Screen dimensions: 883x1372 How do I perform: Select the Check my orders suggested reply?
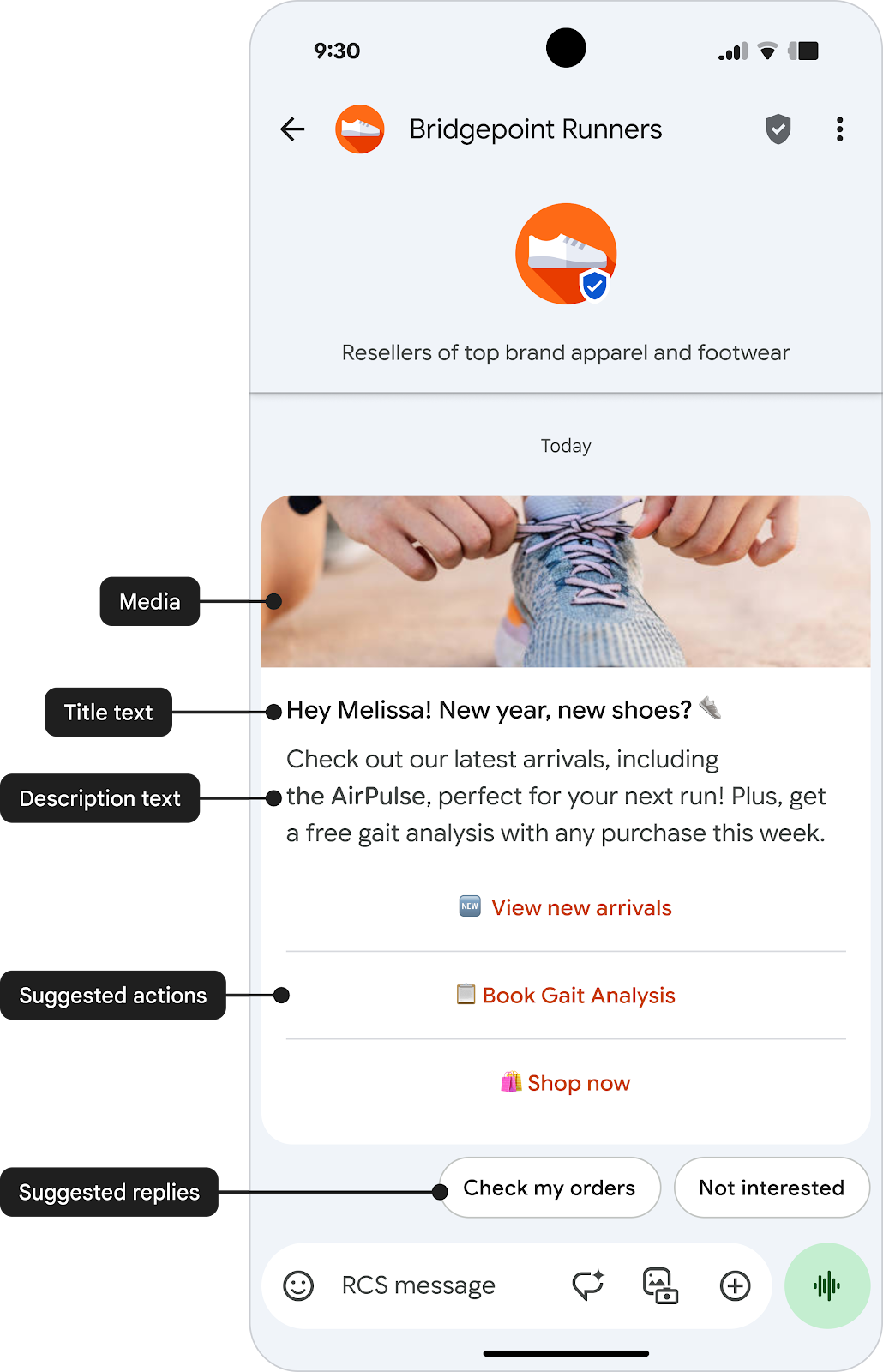coord(550,1188)
